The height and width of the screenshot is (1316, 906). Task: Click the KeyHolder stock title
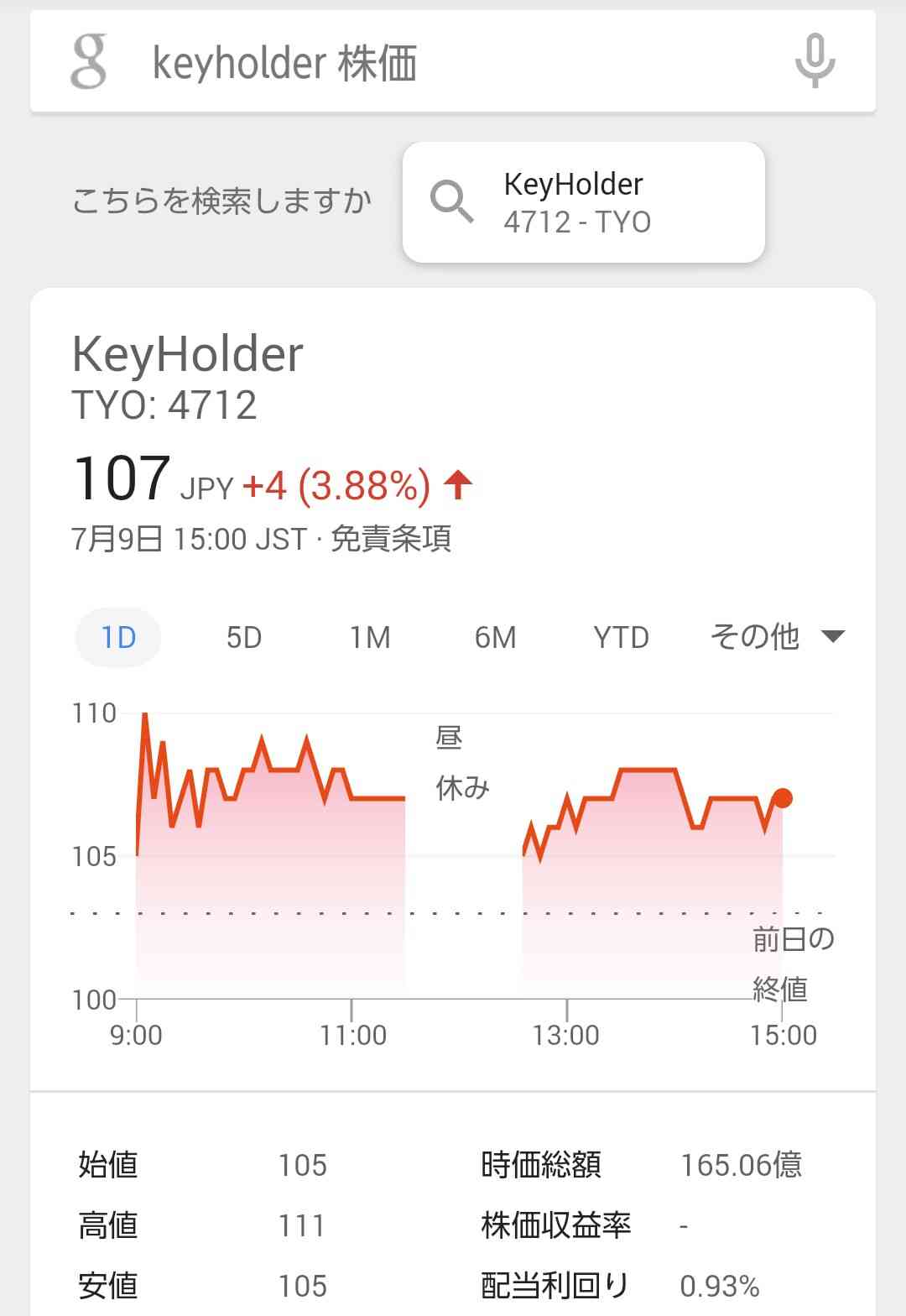click(187, 353)
